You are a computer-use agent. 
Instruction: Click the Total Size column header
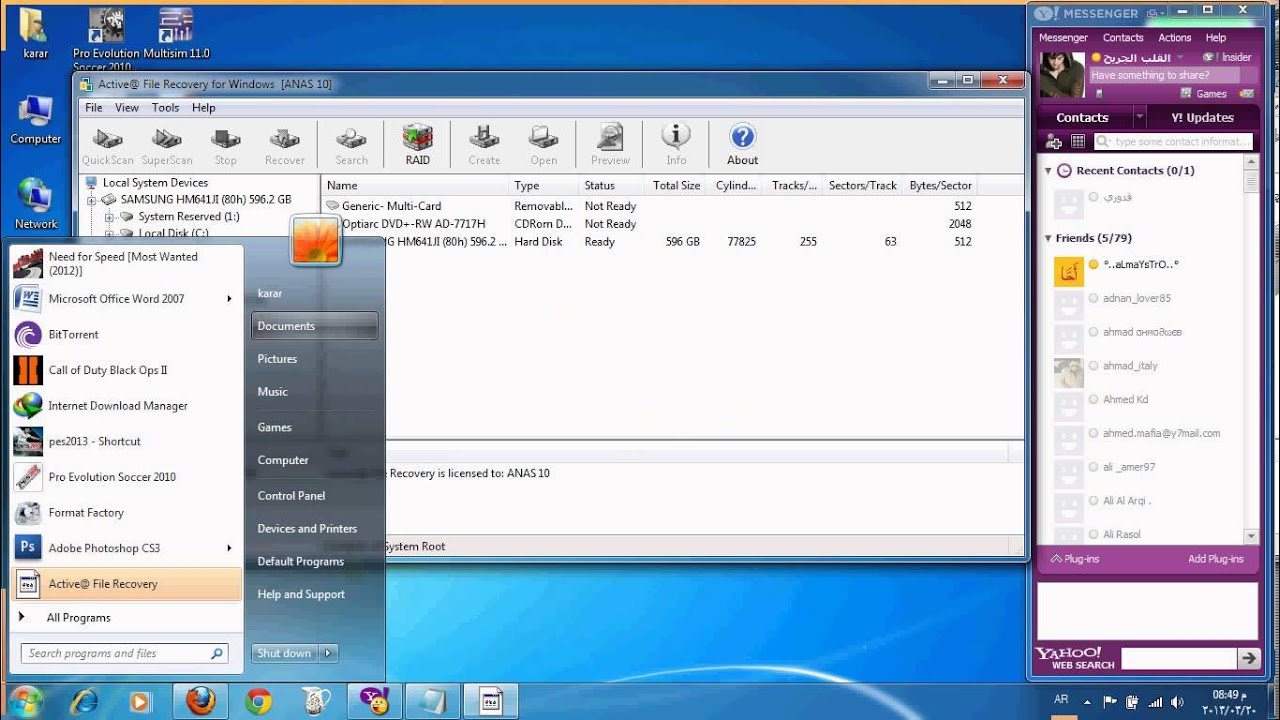[x=676, y=185]
